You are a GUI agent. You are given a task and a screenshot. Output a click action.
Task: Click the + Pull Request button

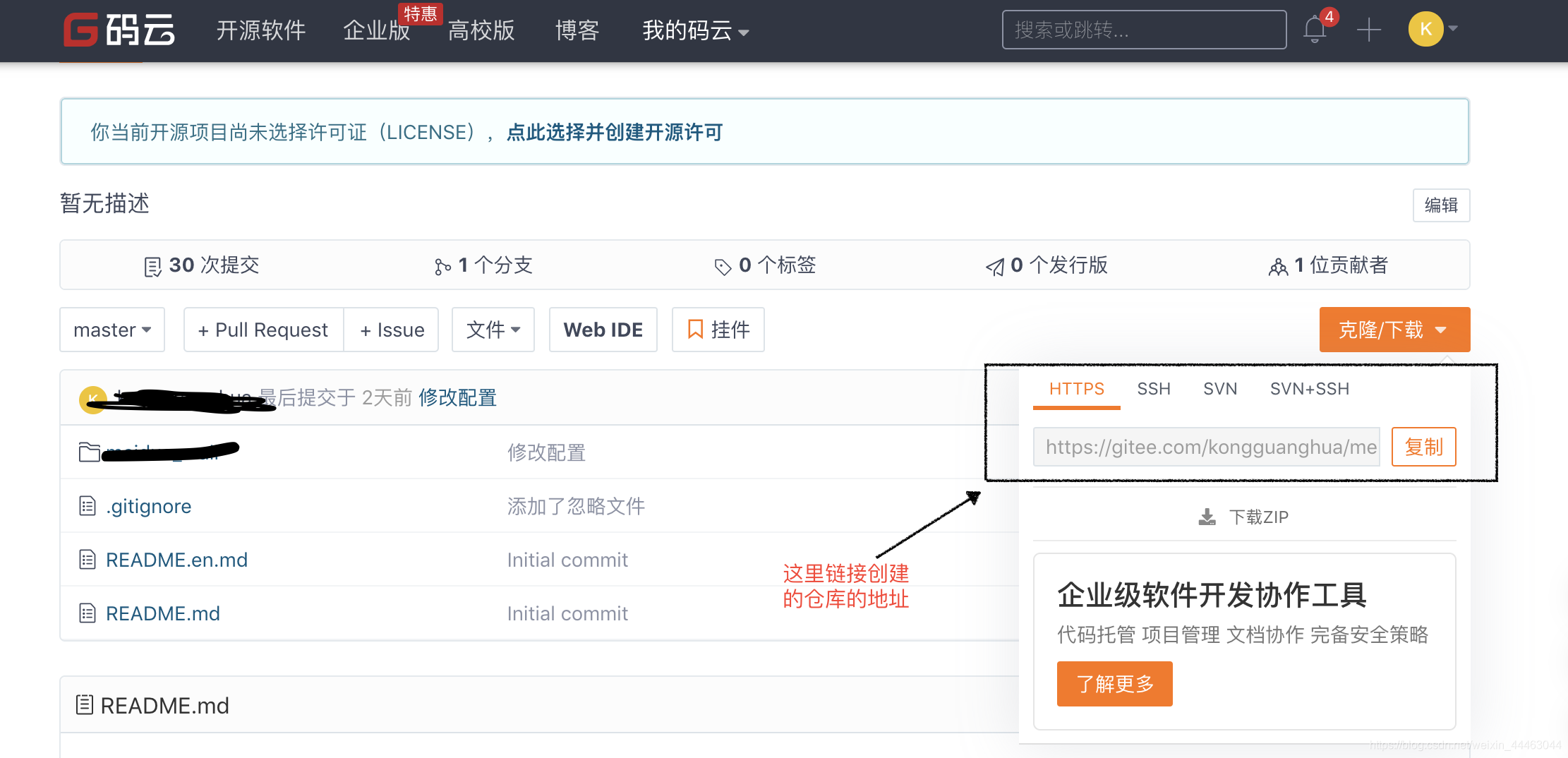click(x=264, y=330)
